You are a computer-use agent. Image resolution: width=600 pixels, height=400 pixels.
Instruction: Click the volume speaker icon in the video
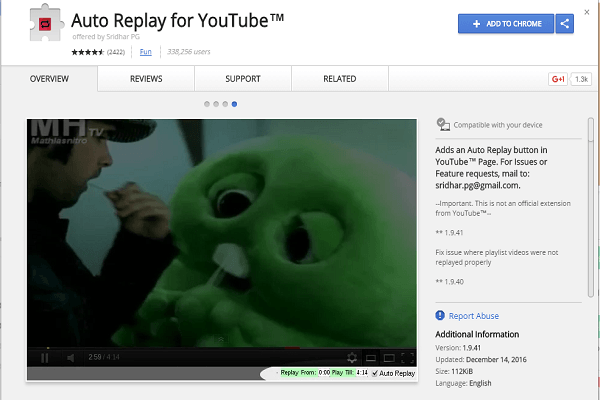(71, 358)
